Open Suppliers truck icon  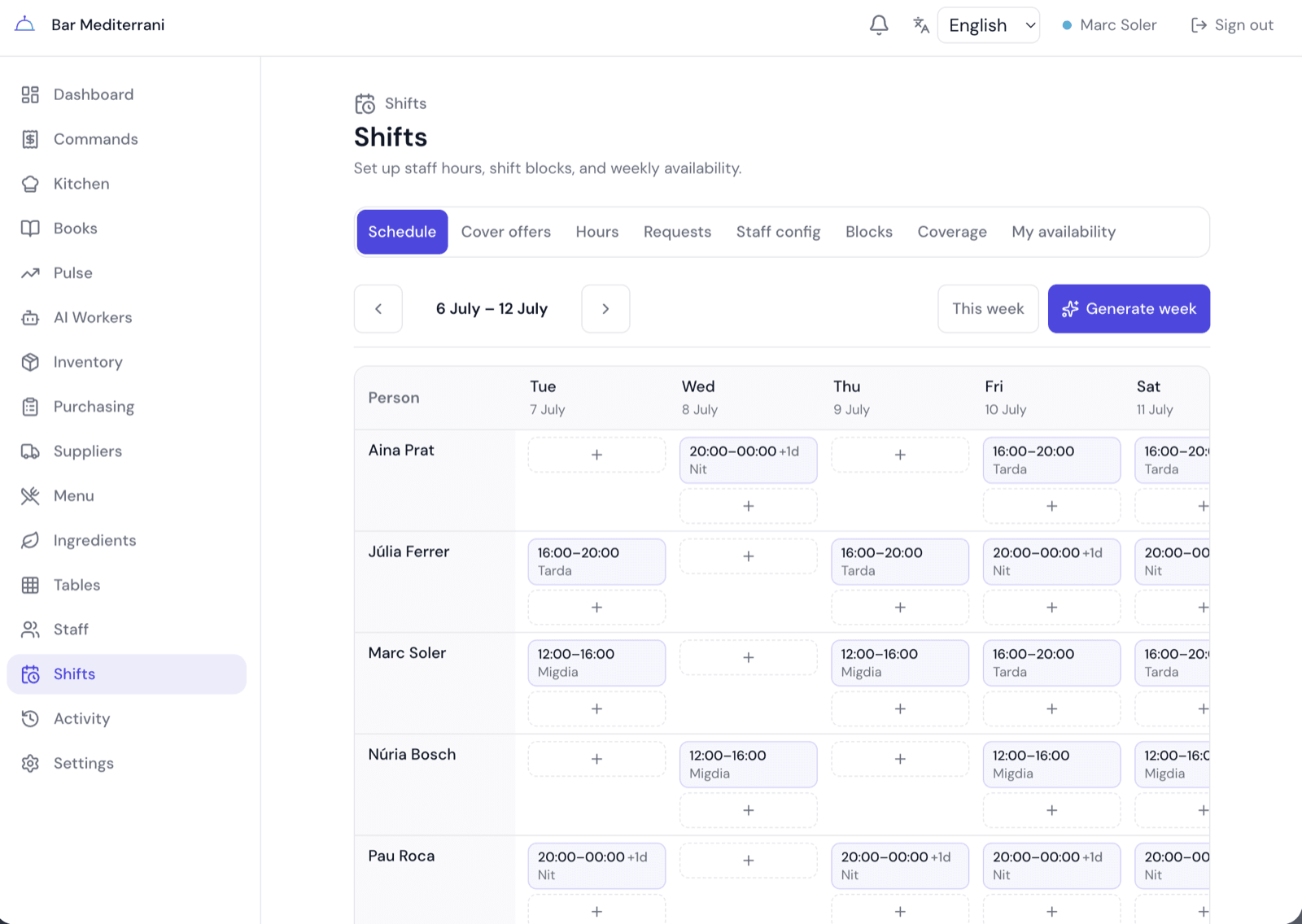point(30,451)
